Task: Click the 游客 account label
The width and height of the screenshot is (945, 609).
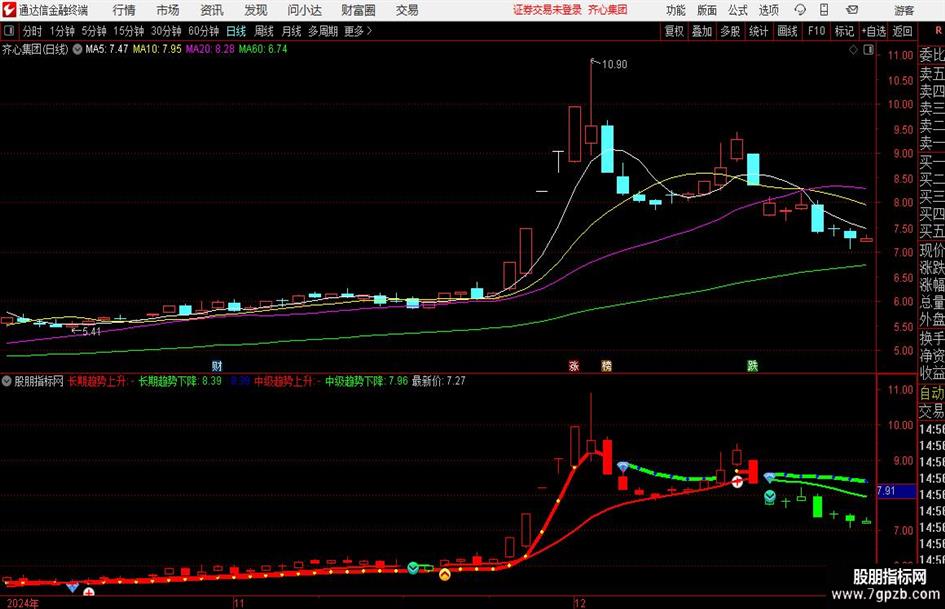Action: point(904,10)
